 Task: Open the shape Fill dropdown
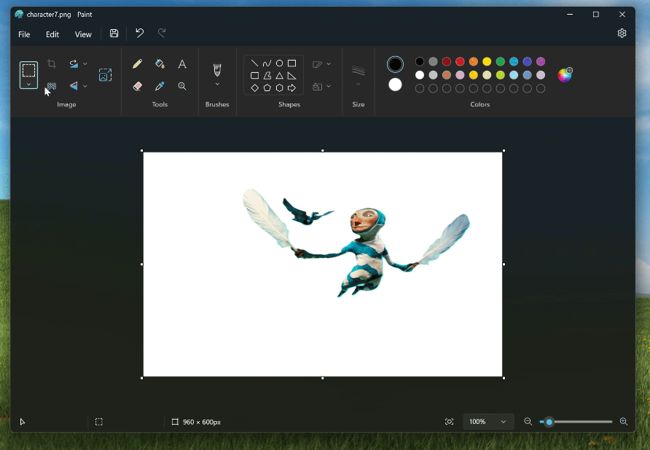tap(322, 86)
